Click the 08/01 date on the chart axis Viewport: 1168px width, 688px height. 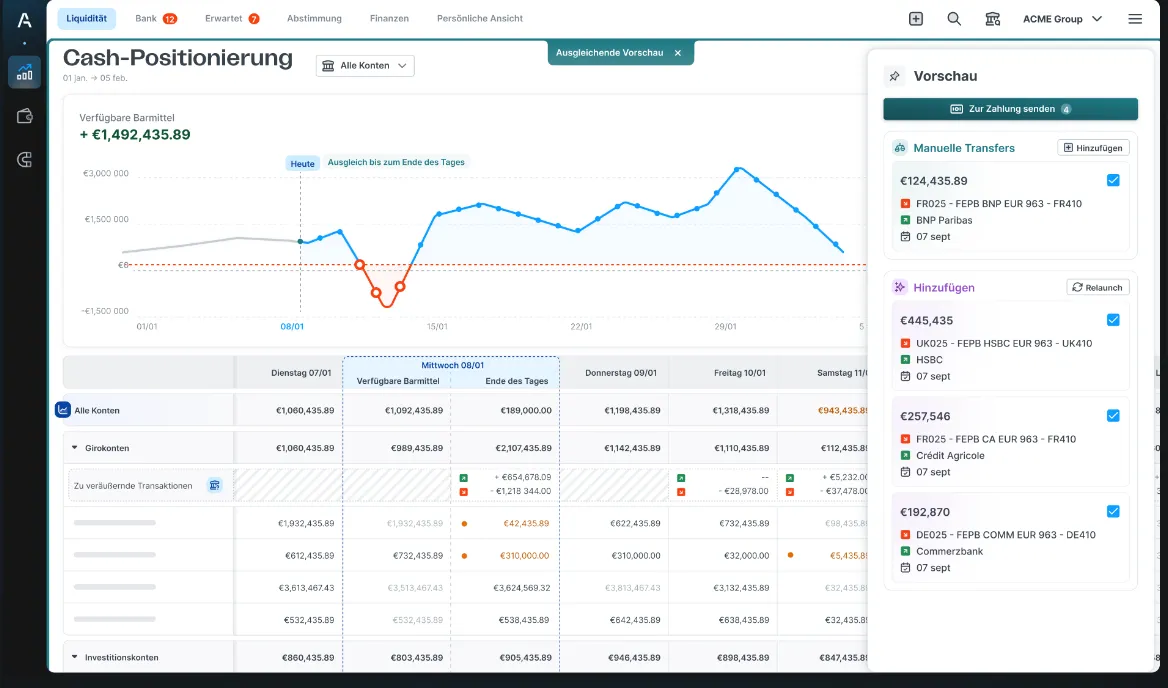pos(292,326)
